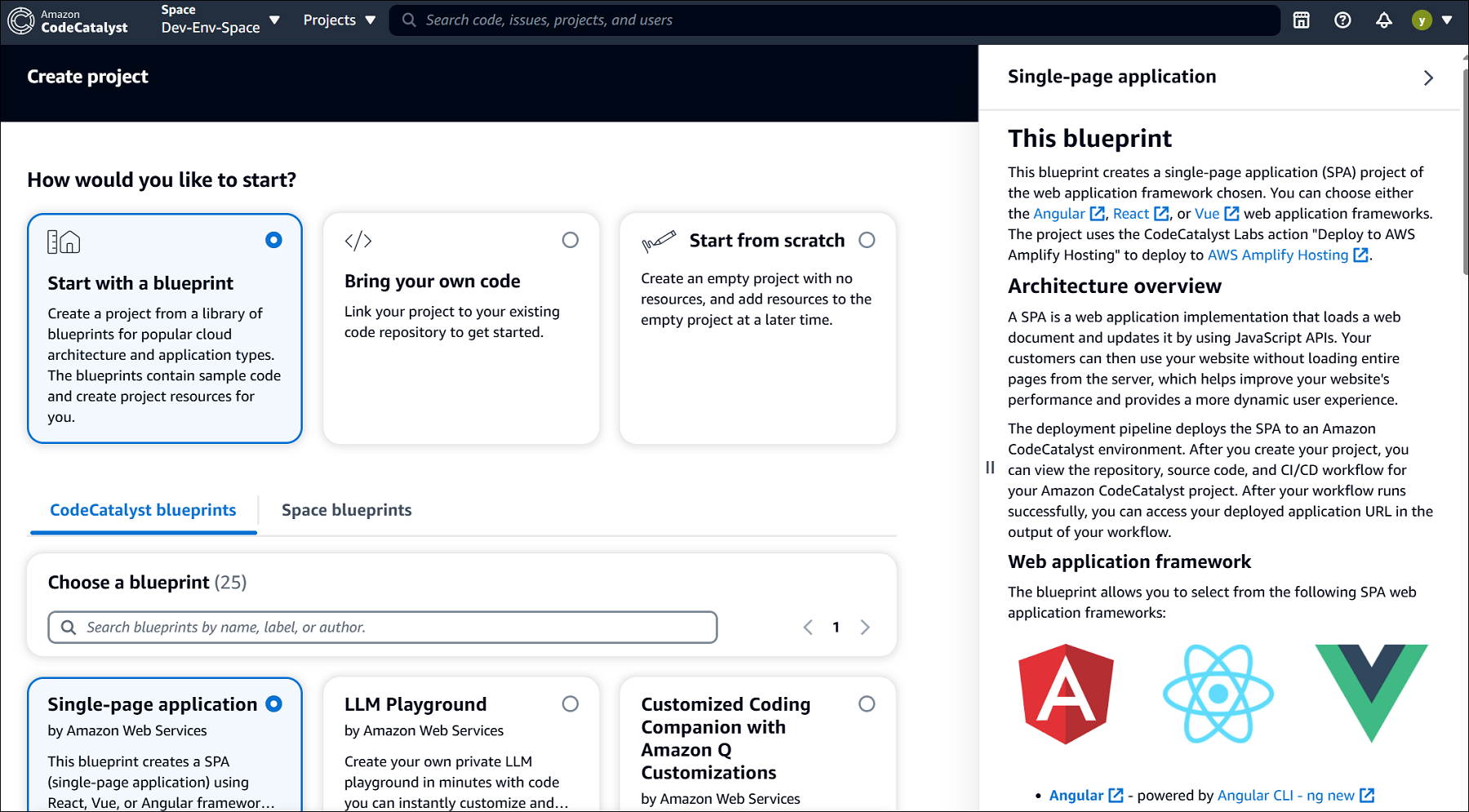The height and width of the screenshot is (812, 1469).
Task: Go to next blueprints page
Action: (x=865, y=627)
